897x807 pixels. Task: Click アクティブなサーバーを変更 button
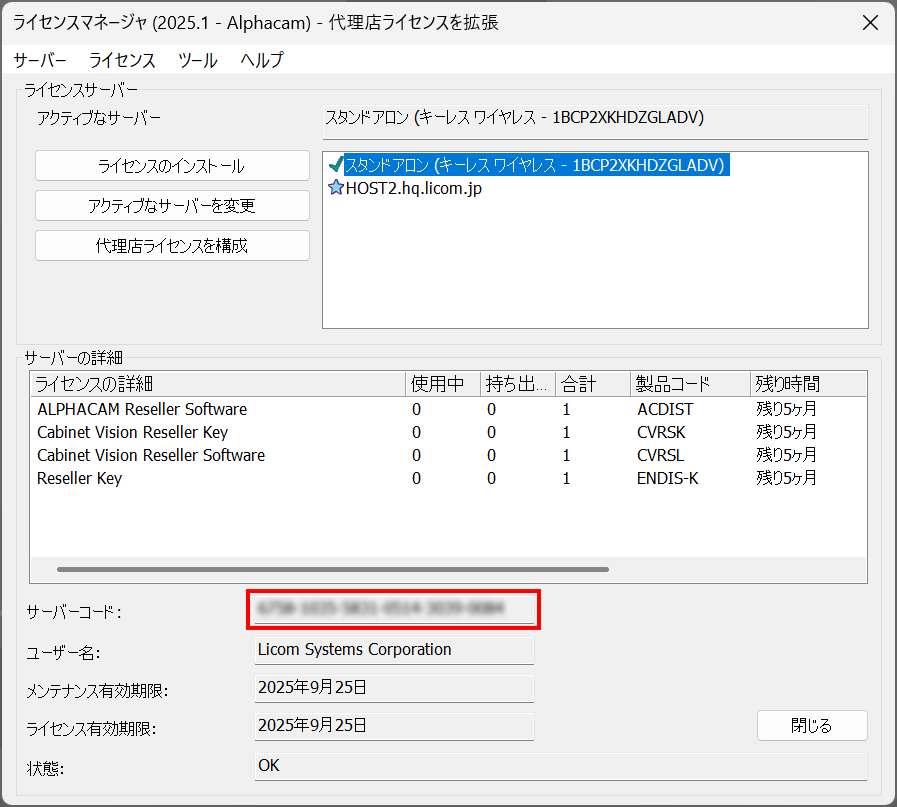[x=172, y=206]
